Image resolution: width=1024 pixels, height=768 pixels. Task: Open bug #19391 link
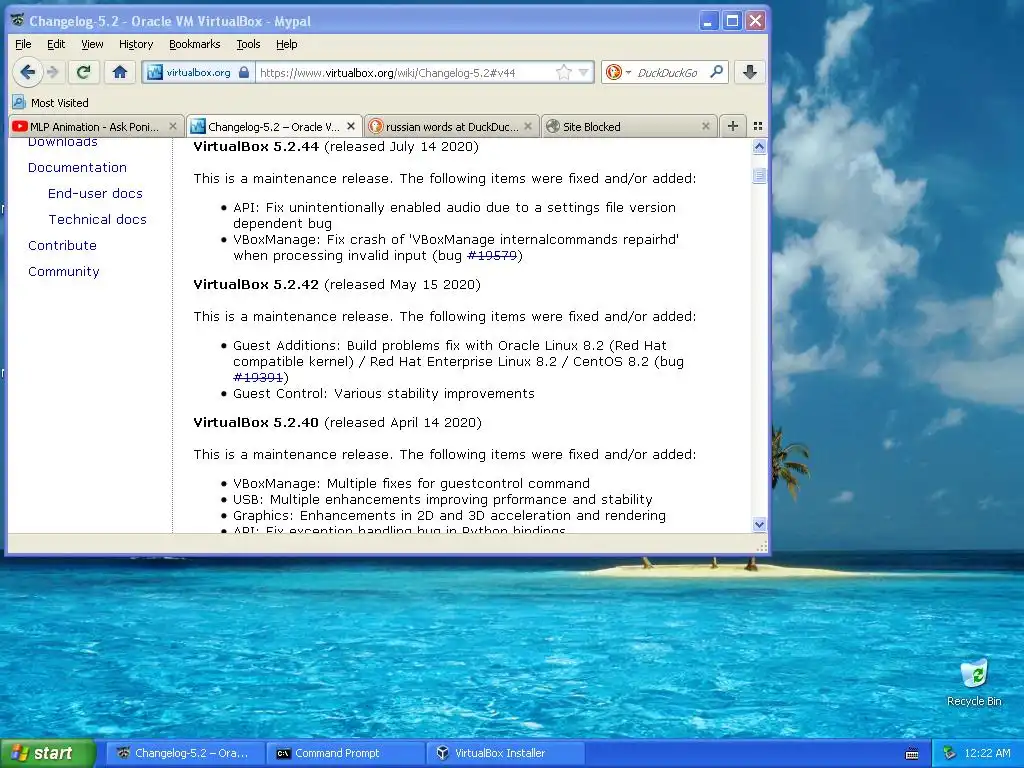click(x=258, y=377)
